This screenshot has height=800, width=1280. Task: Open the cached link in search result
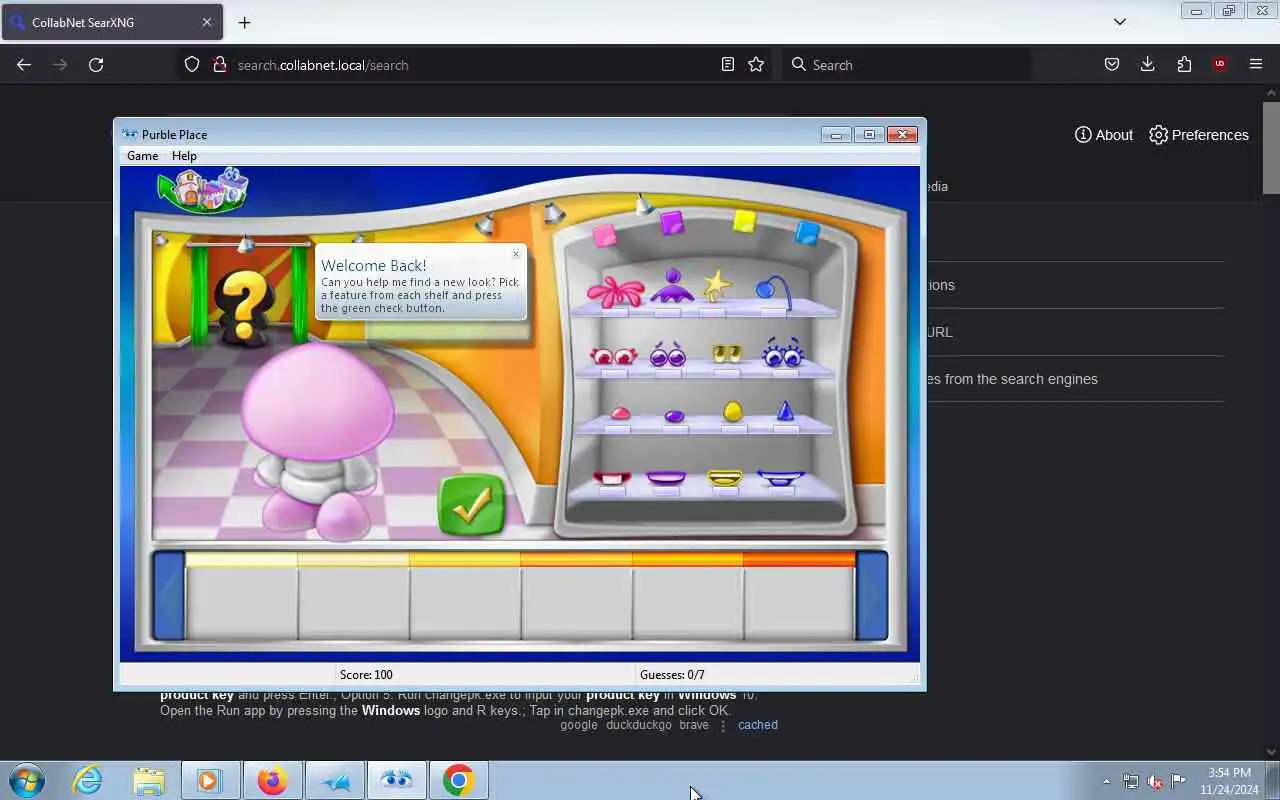(758, 725)
